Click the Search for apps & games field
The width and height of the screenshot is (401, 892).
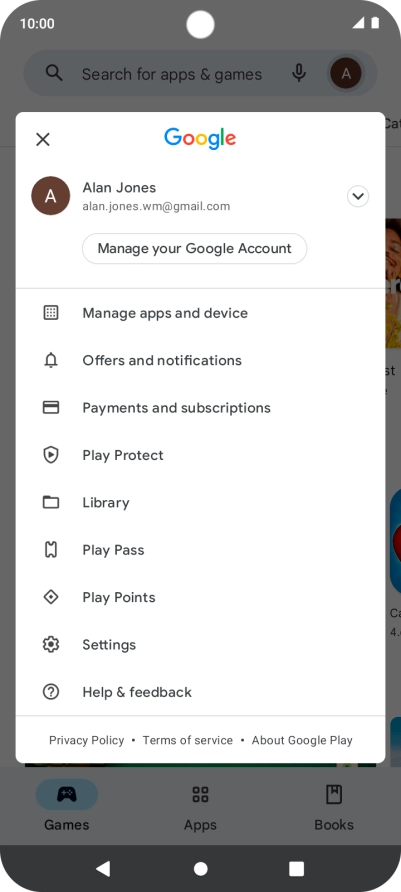tap(172, 74)
